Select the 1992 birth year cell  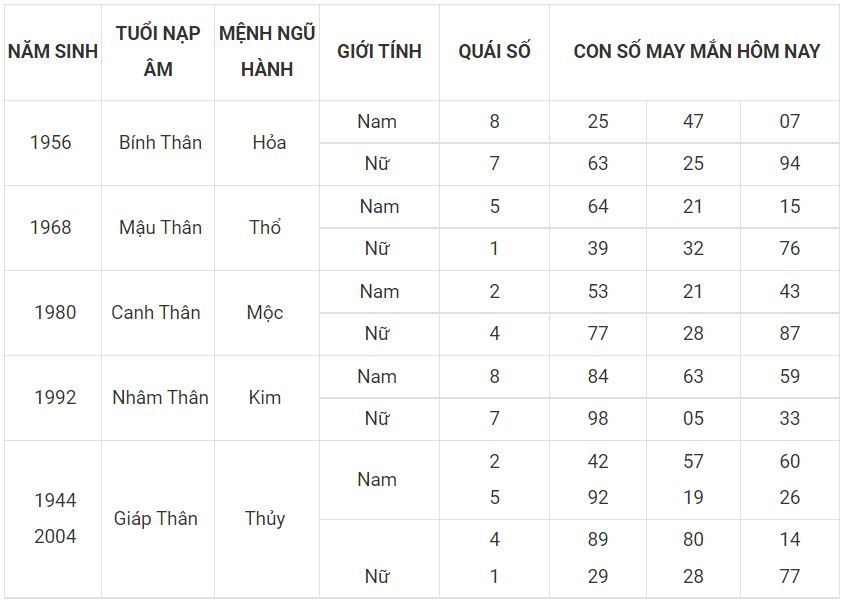53,398
